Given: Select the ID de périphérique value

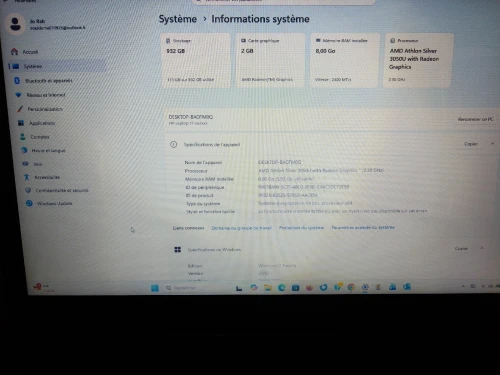Looking at the screenshot, I should click(304, 187).
